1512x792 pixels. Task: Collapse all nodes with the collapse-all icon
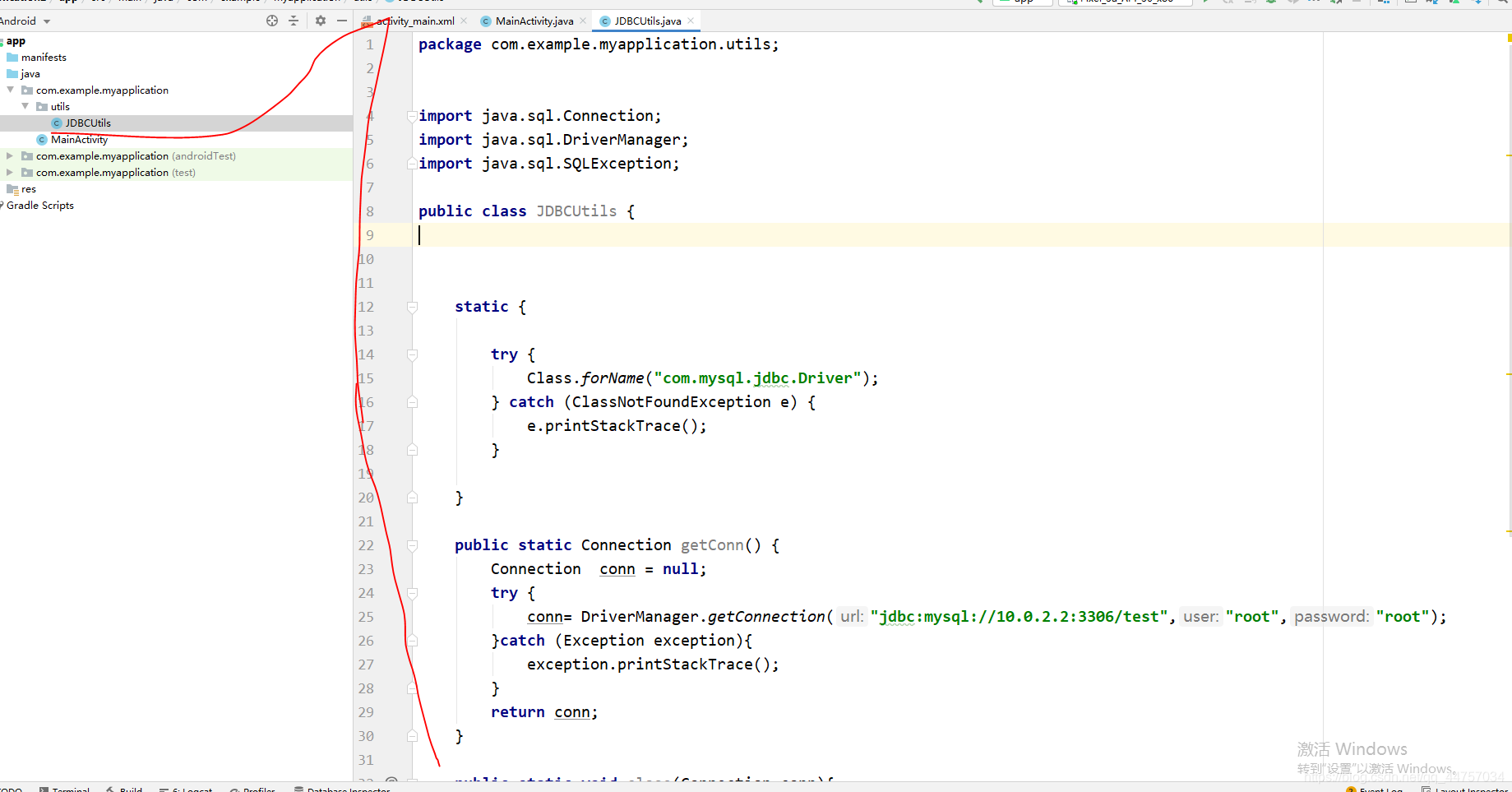click(x=294, y=21)
